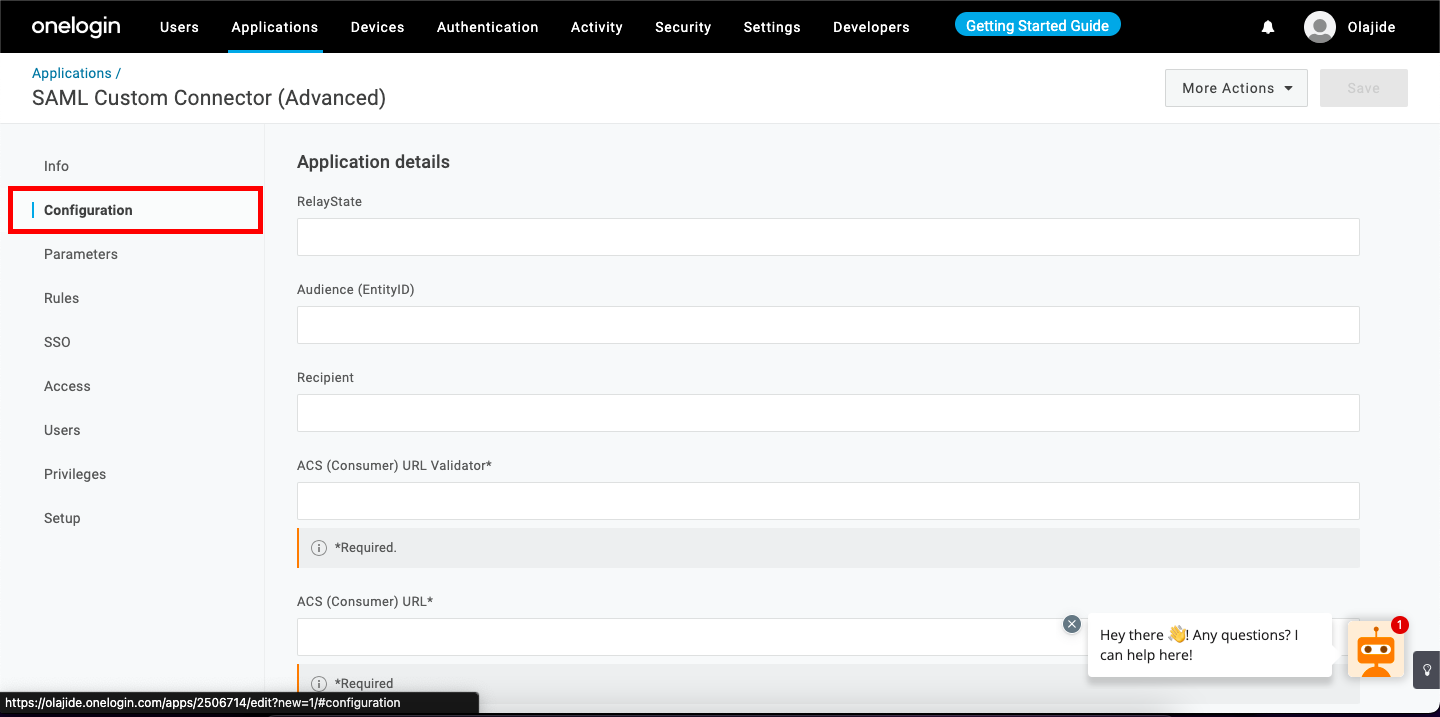Dismiss the chat popup with the X

[1072, 624]
